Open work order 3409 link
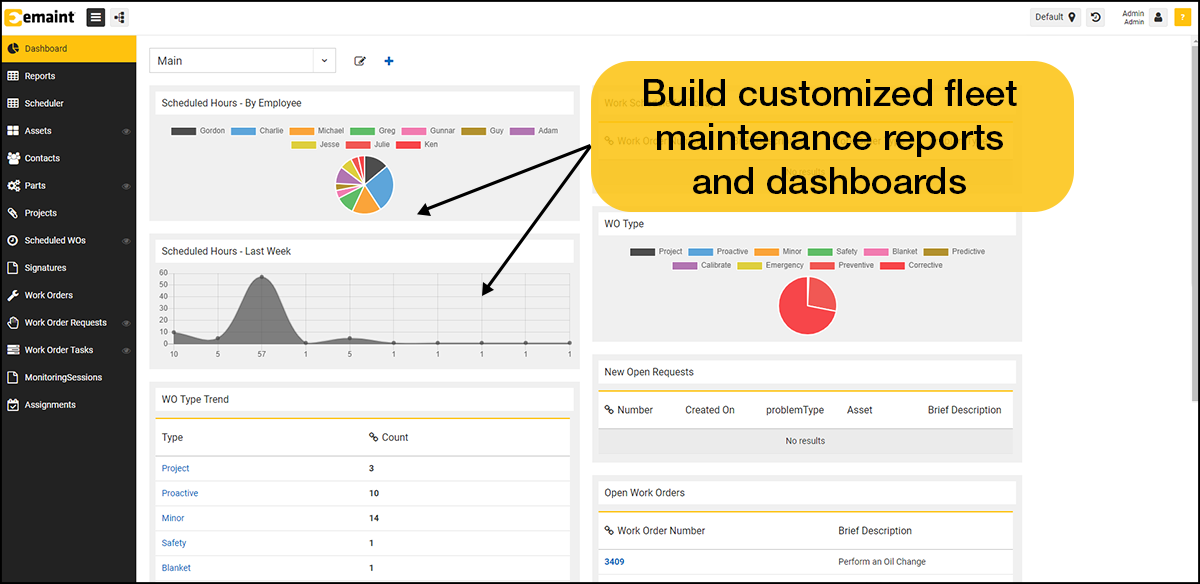Screen dimensions: 1200x584 [x=614, y=562]
